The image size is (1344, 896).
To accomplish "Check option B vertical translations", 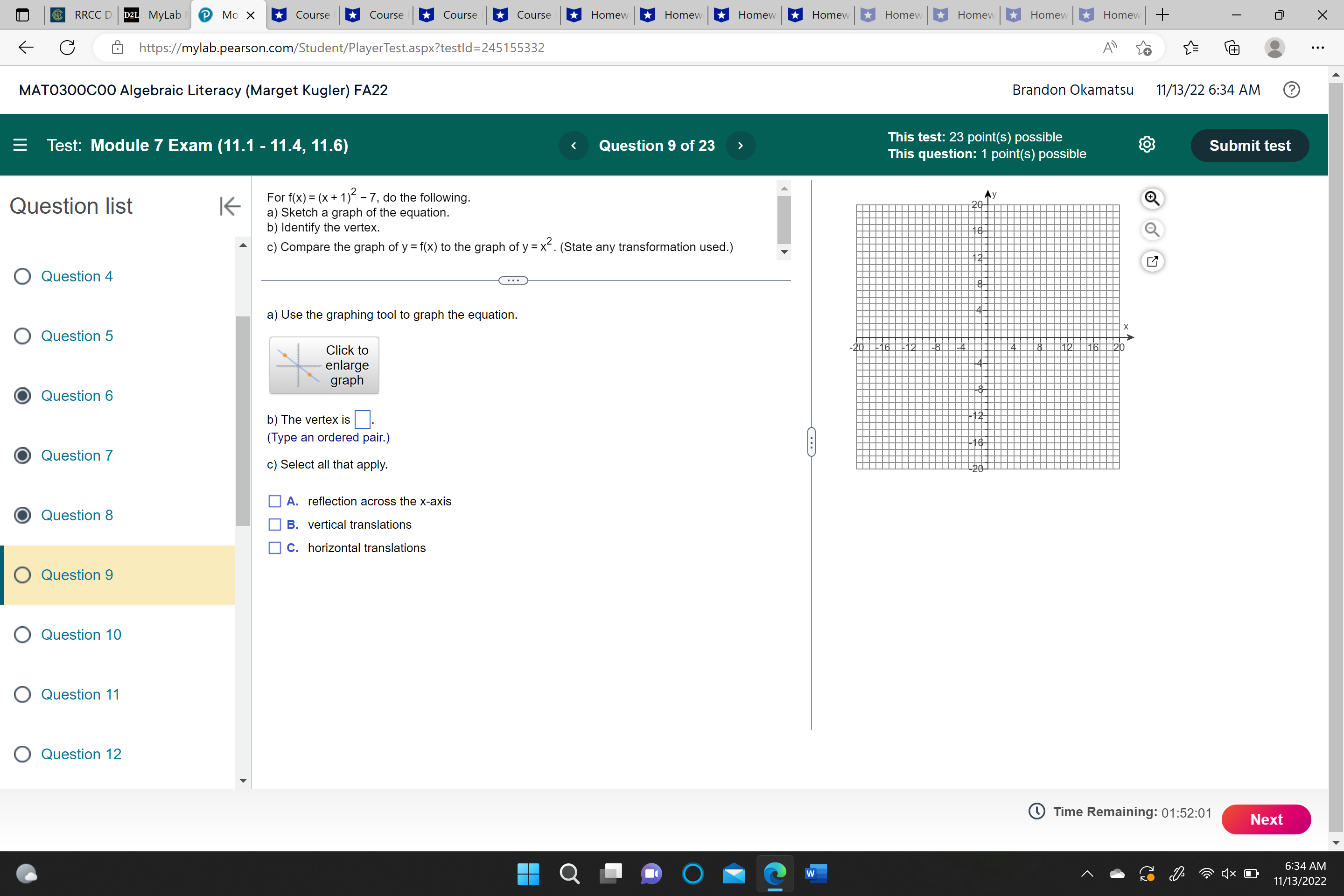I will [275, 524].
